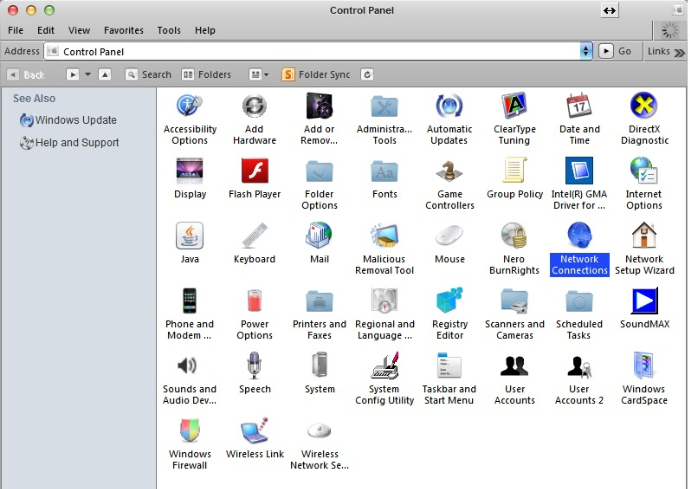Open Scheduled Tasks folder
This screenshot has height=489, width=690.
tap(579, 314)
